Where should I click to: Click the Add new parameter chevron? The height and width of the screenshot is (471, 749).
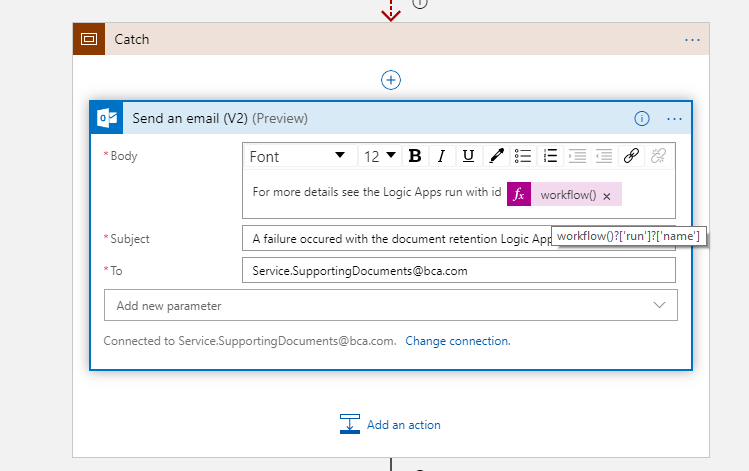click(659, 305)
